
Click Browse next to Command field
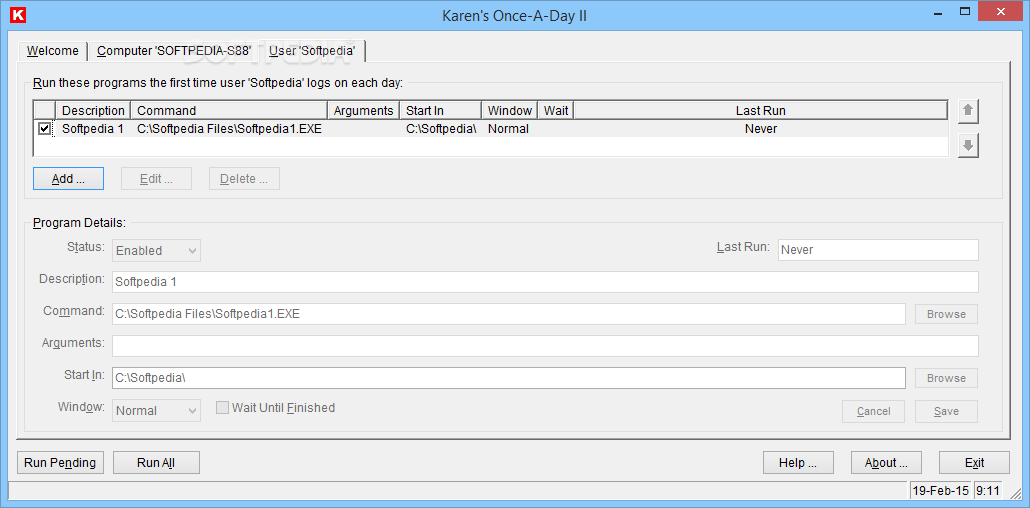(x=947, y=314)
